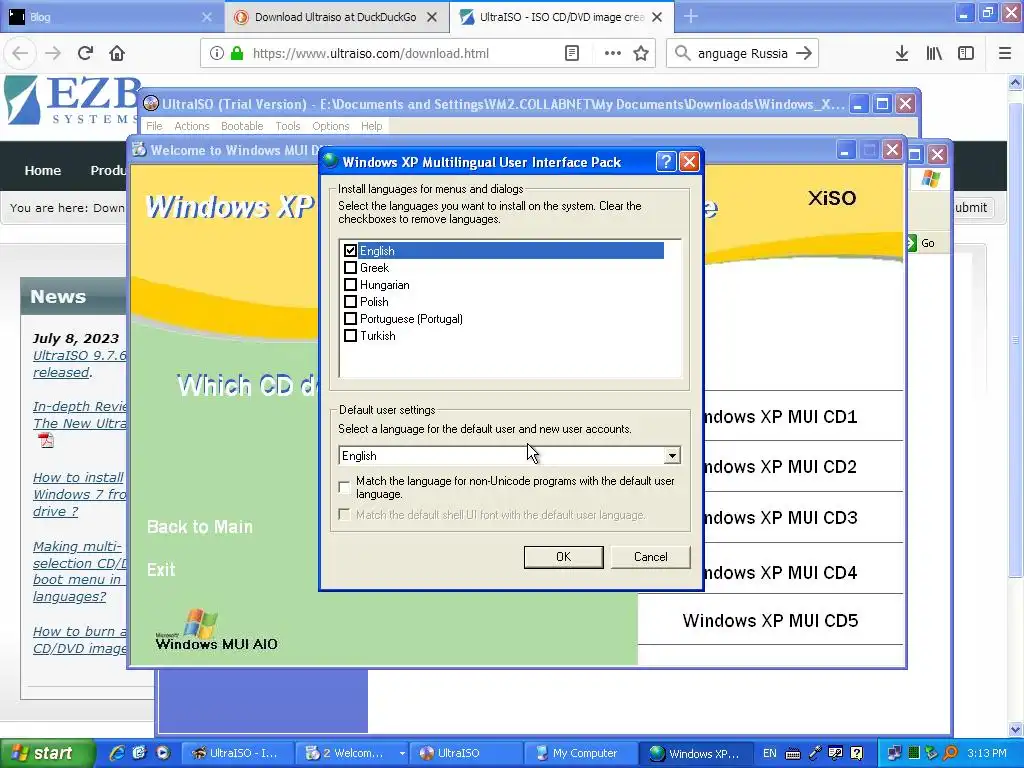1024x768 pixels.
Task: Click OK in the MUI Pack dialog
Action: coord(563,557)
